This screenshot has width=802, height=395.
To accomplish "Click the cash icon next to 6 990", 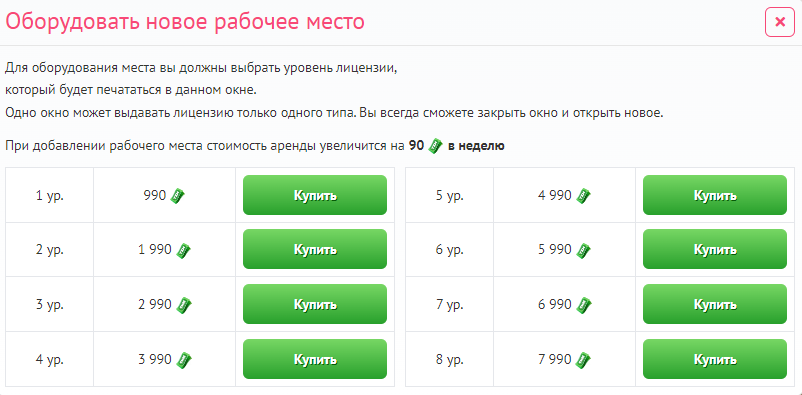I will pyautogui.click(x=583, y=305).
